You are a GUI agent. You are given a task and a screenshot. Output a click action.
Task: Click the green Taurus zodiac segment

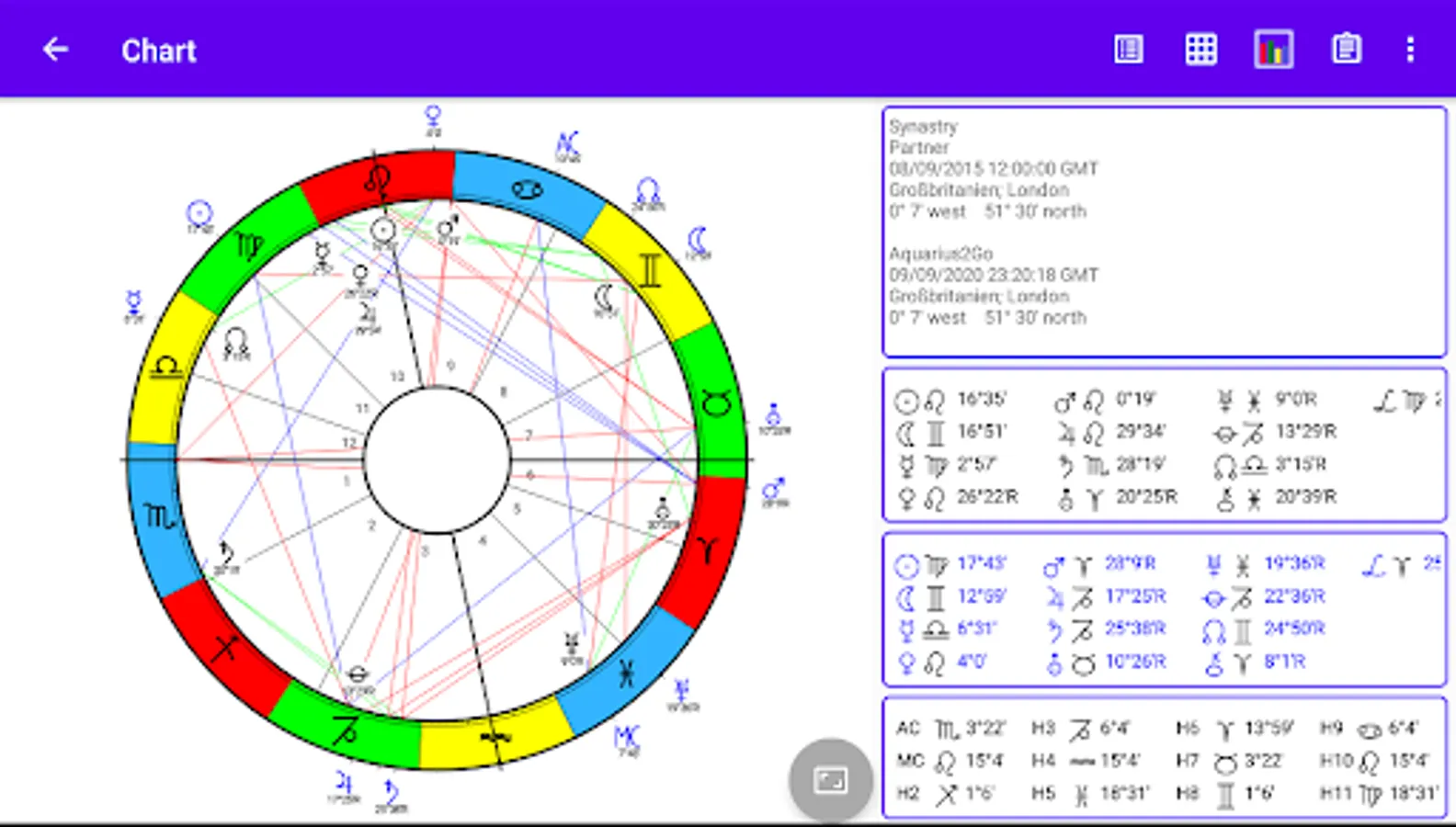click(x=717, y=402)
